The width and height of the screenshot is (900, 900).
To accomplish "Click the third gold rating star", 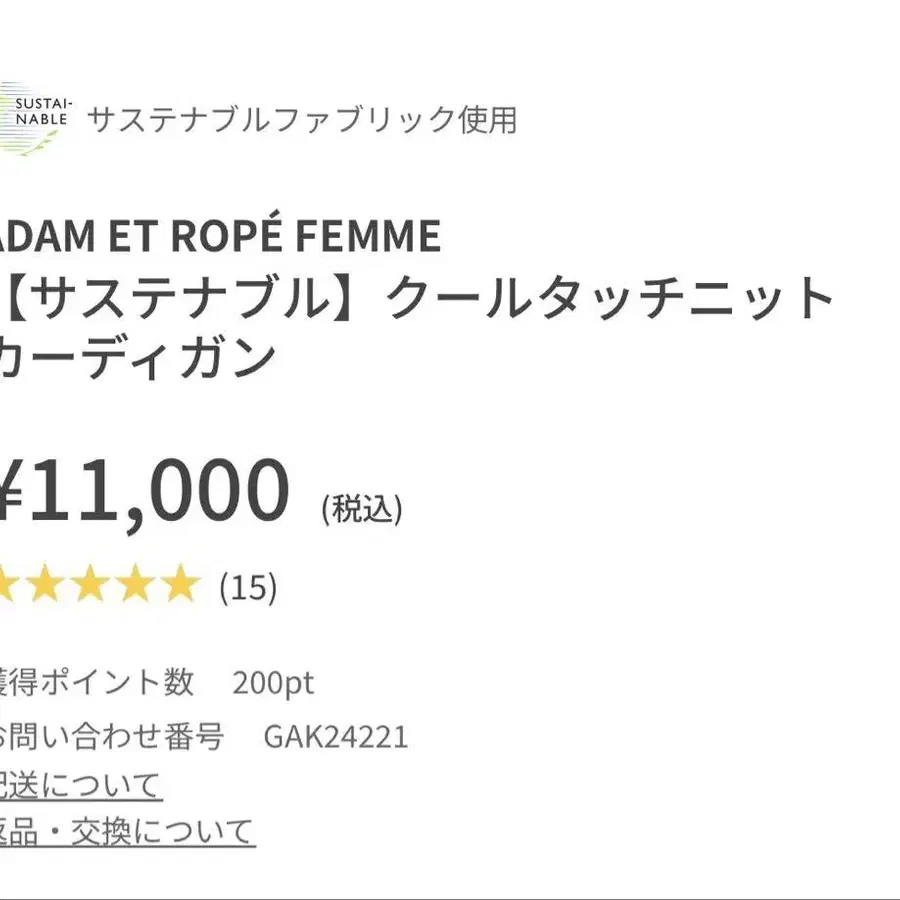I will [x=91, y=583].
